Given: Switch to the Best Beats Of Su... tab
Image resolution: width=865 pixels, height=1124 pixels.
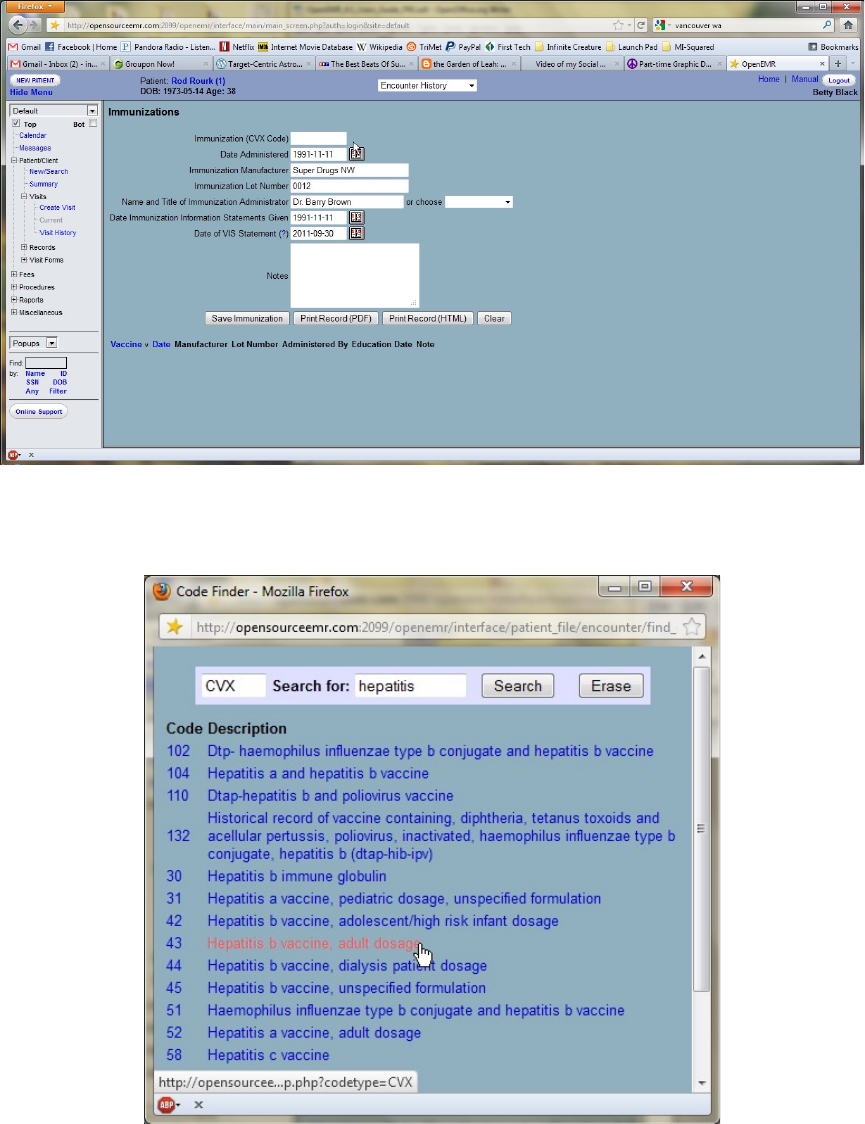Looking at the screenshot, I should pos(368,64).
